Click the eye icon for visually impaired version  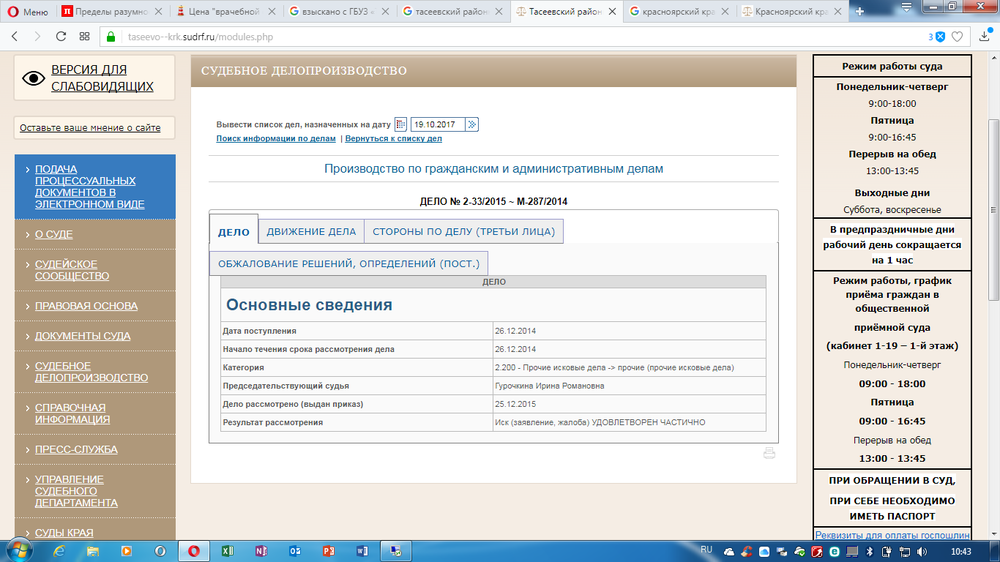34,78
